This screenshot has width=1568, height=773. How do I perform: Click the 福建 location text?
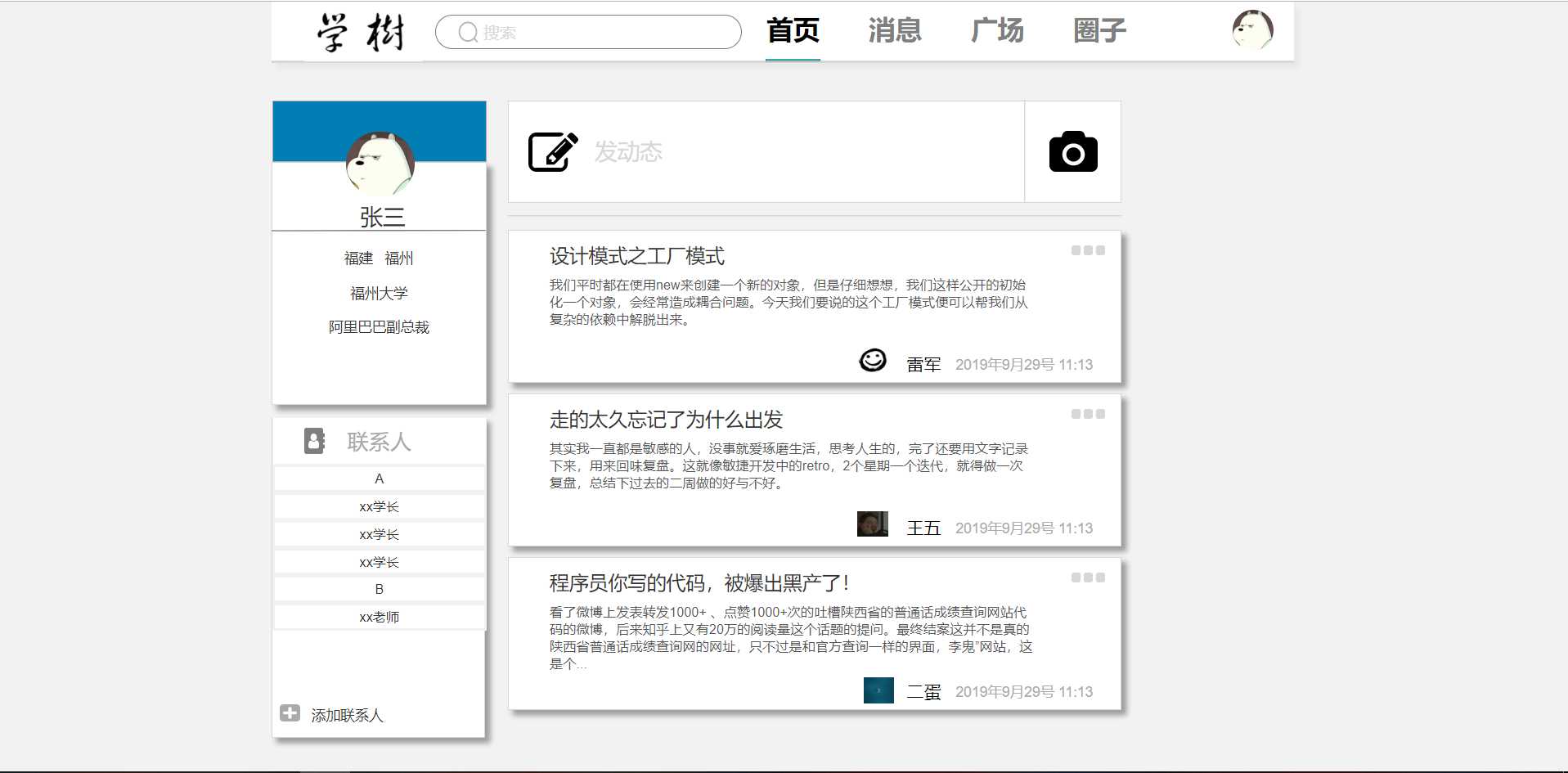(358, 258)
